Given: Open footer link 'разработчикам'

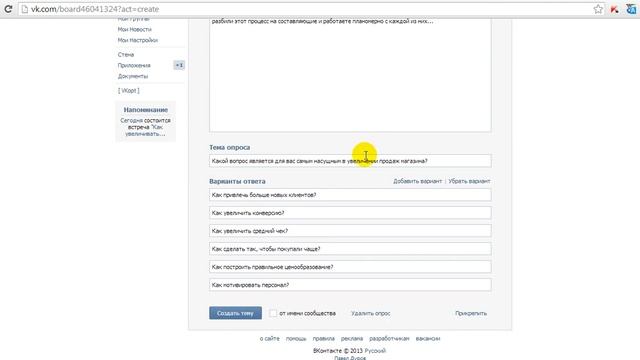Looking at the screenshot, I should [389, 338].
